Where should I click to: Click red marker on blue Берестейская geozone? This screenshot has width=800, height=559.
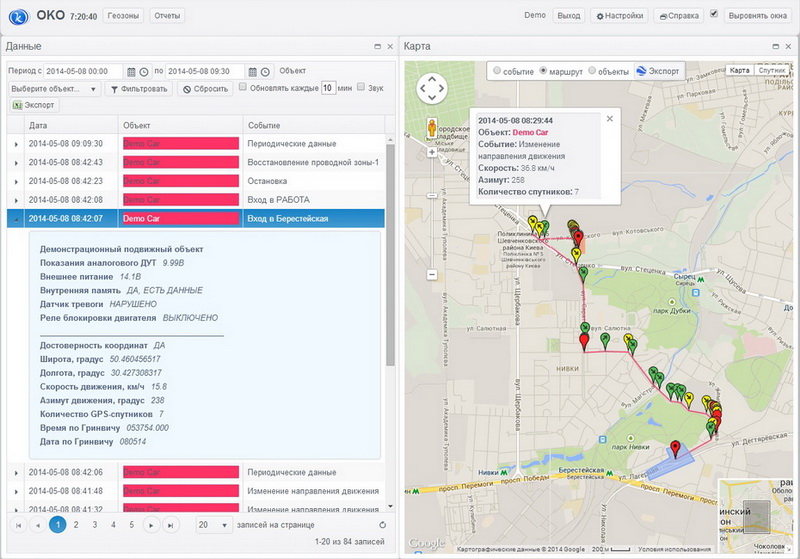click(x=676, y=449)
